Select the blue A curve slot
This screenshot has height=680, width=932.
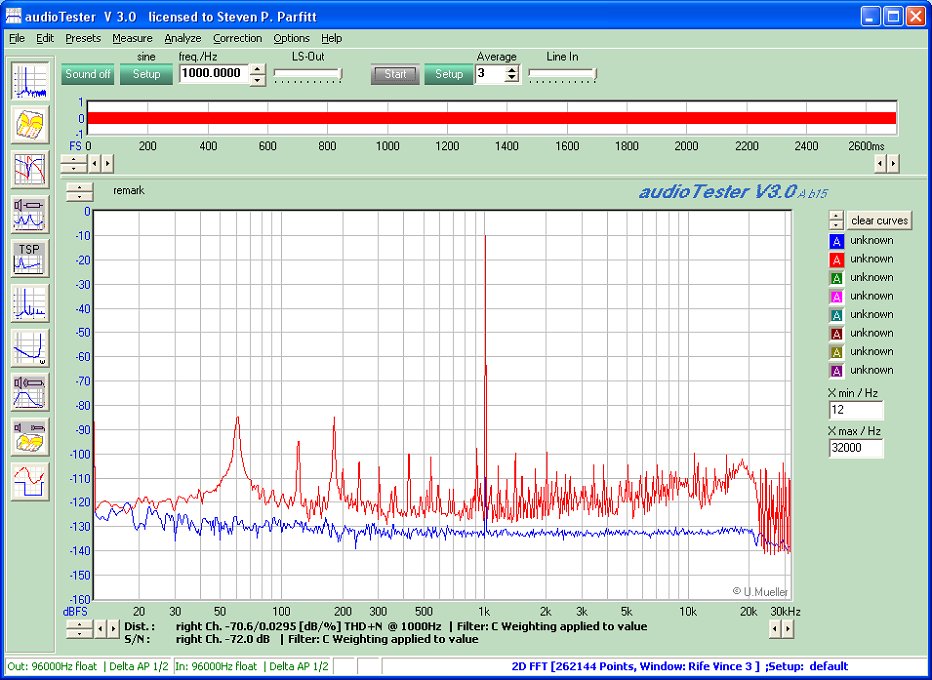coord(836,241)
